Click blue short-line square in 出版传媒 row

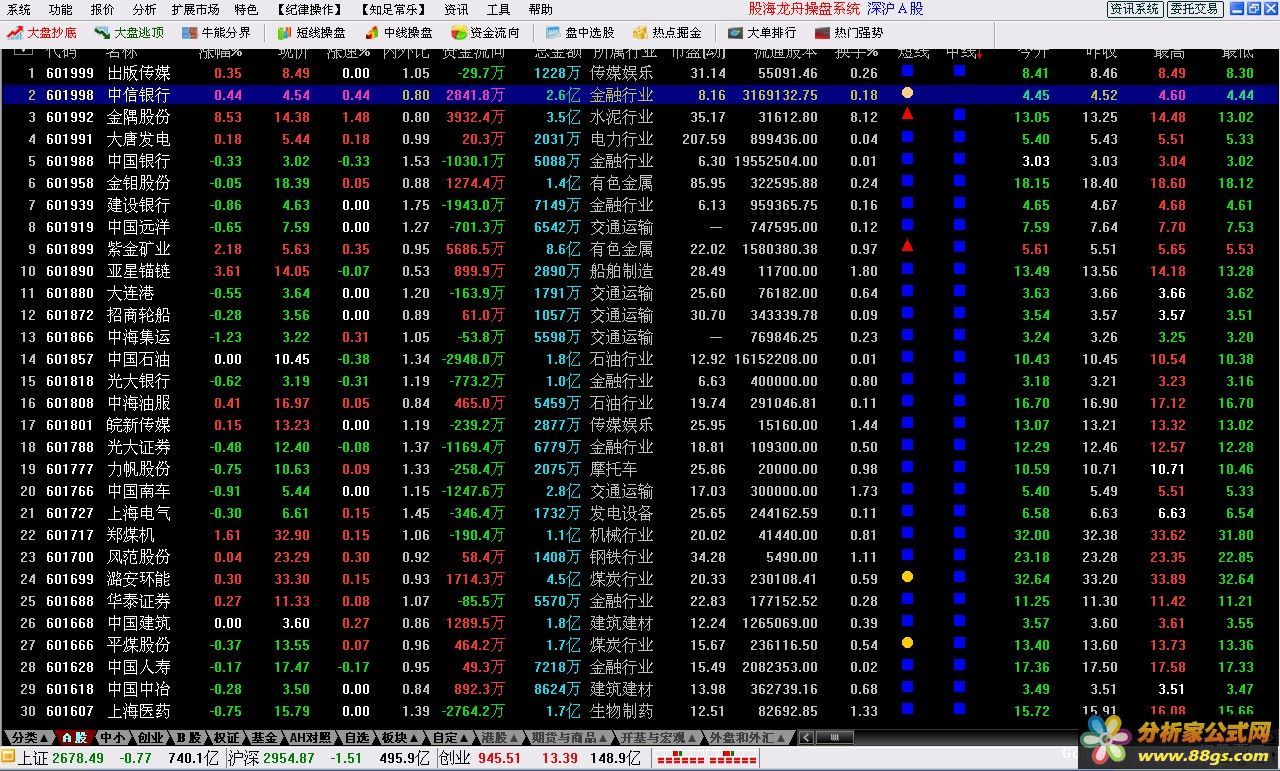(907, 71)
